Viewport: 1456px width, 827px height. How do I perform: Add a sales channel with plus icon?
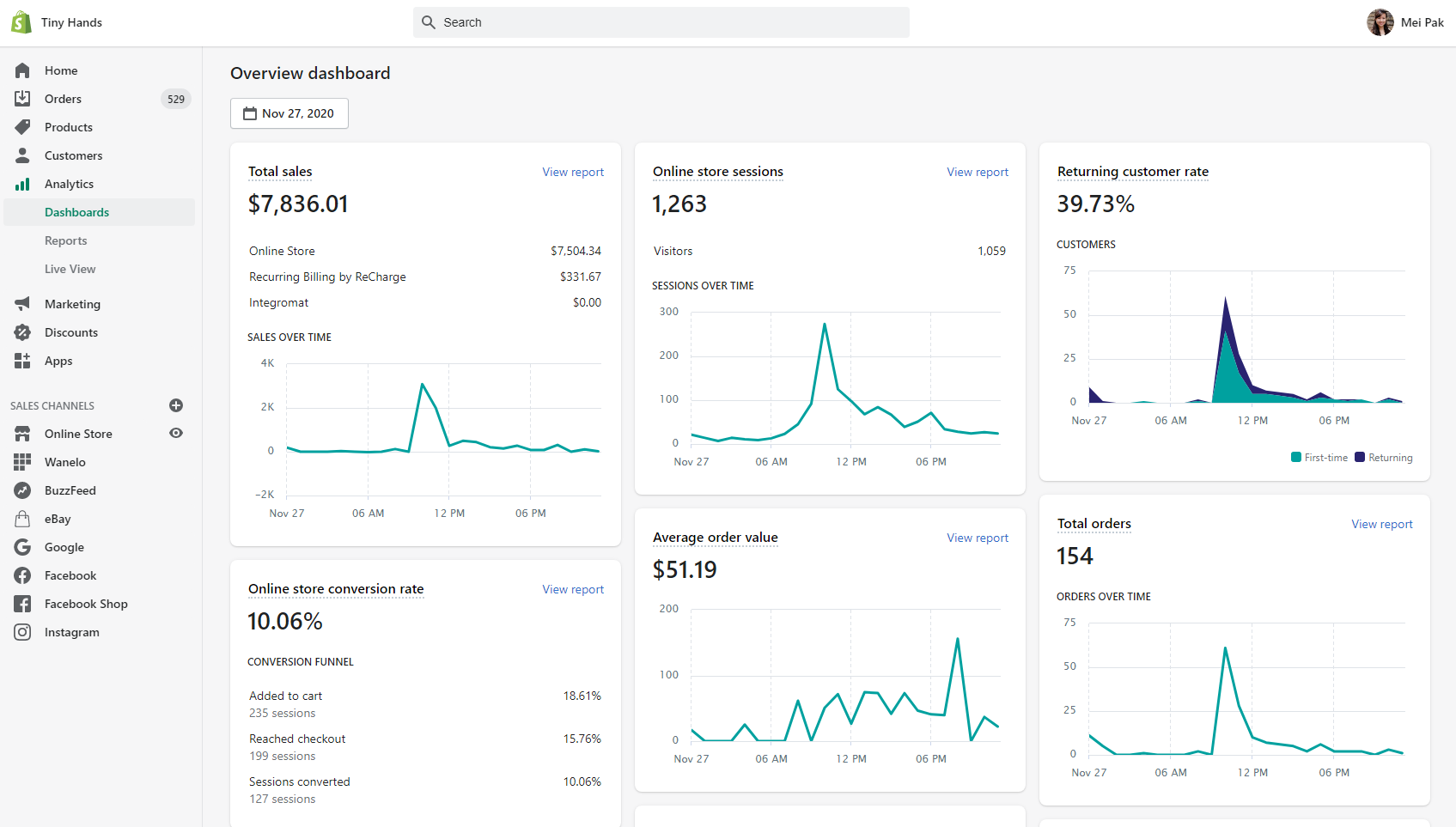click(x=176, y=405)
